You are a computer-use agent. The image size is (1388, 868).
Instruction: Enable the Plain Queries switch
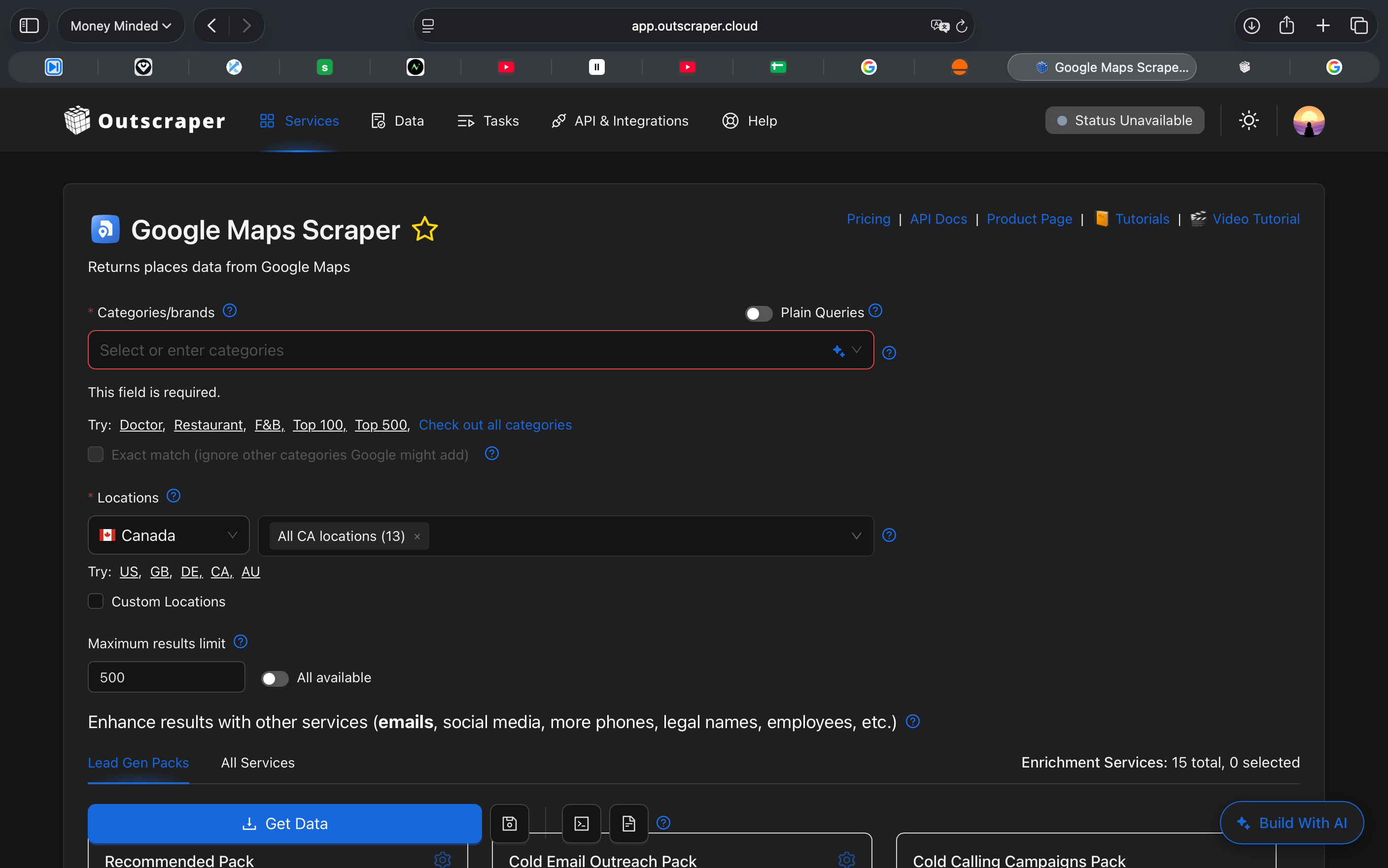(759, 313)
